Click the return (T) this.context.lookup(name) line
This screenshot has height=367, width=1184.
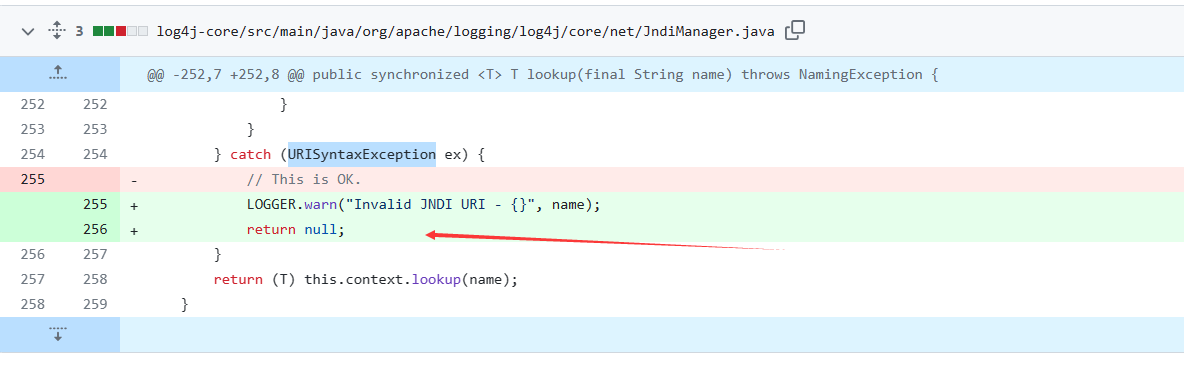point(366,279)
